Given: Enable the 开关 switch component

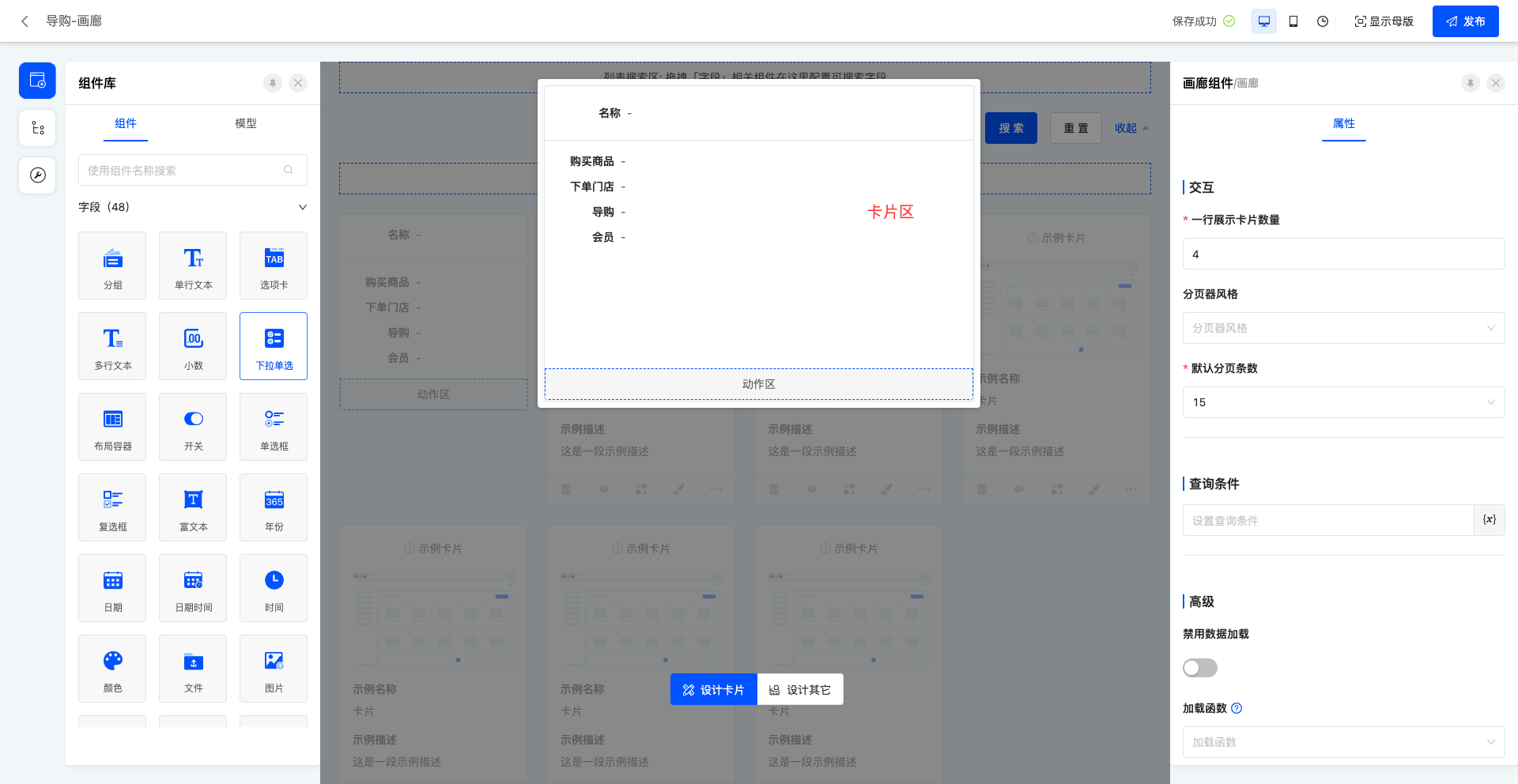Looking at the screenshot, I should (192, 427).
